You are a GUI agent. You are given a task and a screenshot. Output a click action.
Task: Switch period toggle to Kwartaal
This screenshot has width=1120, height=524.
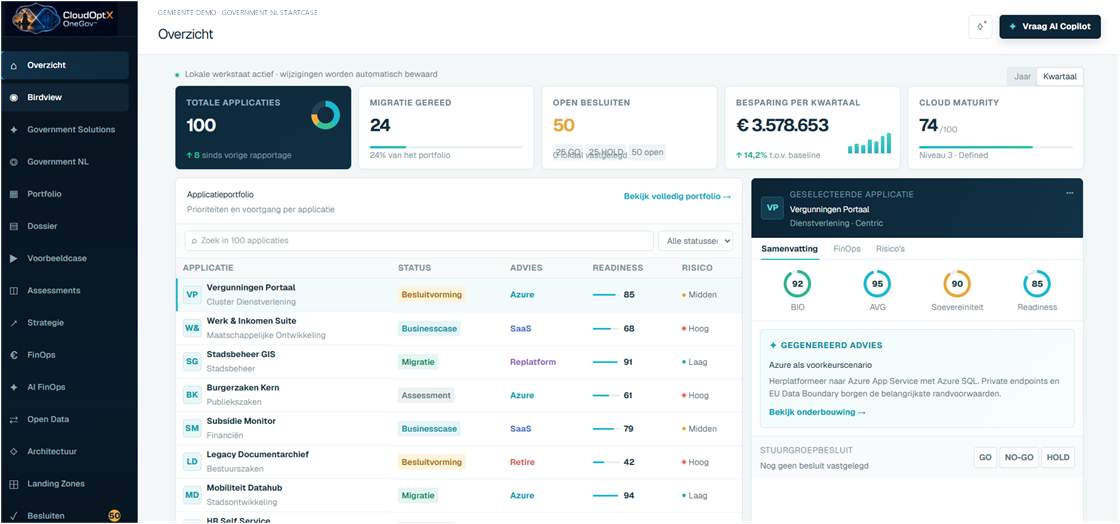(1060, 76)
